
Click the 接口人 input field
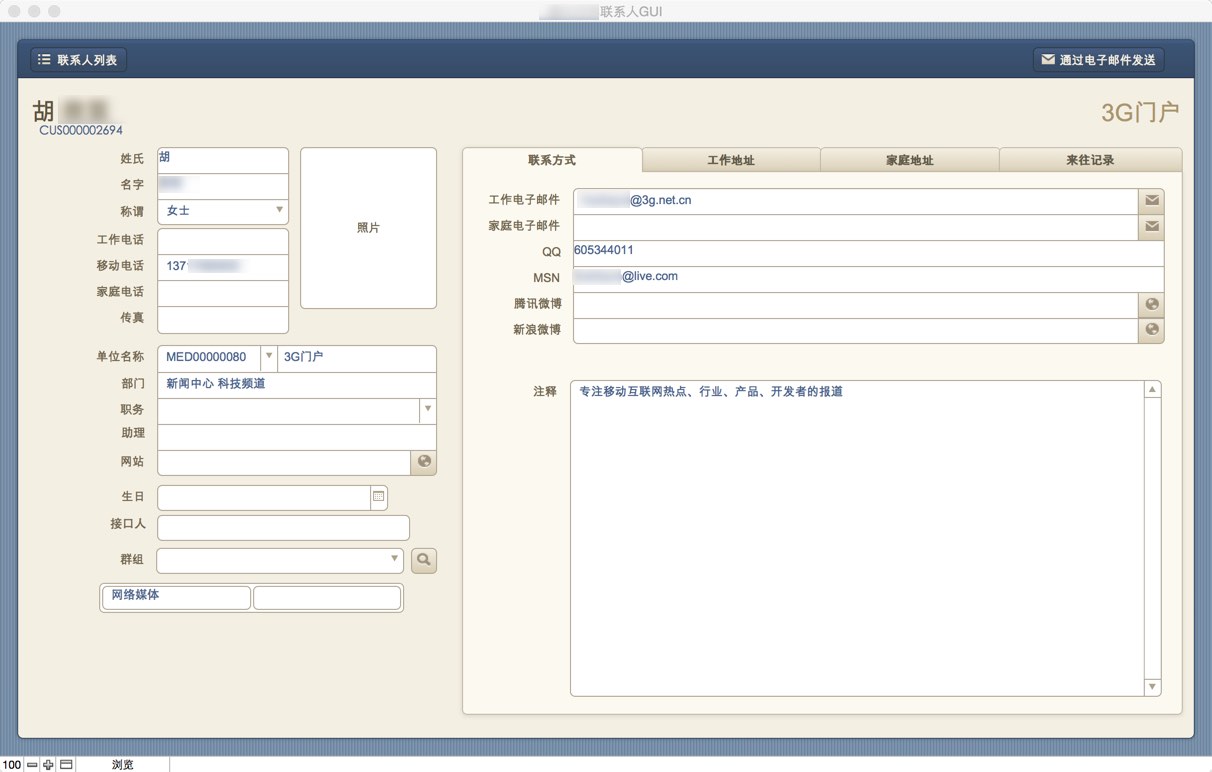(284, 528)
